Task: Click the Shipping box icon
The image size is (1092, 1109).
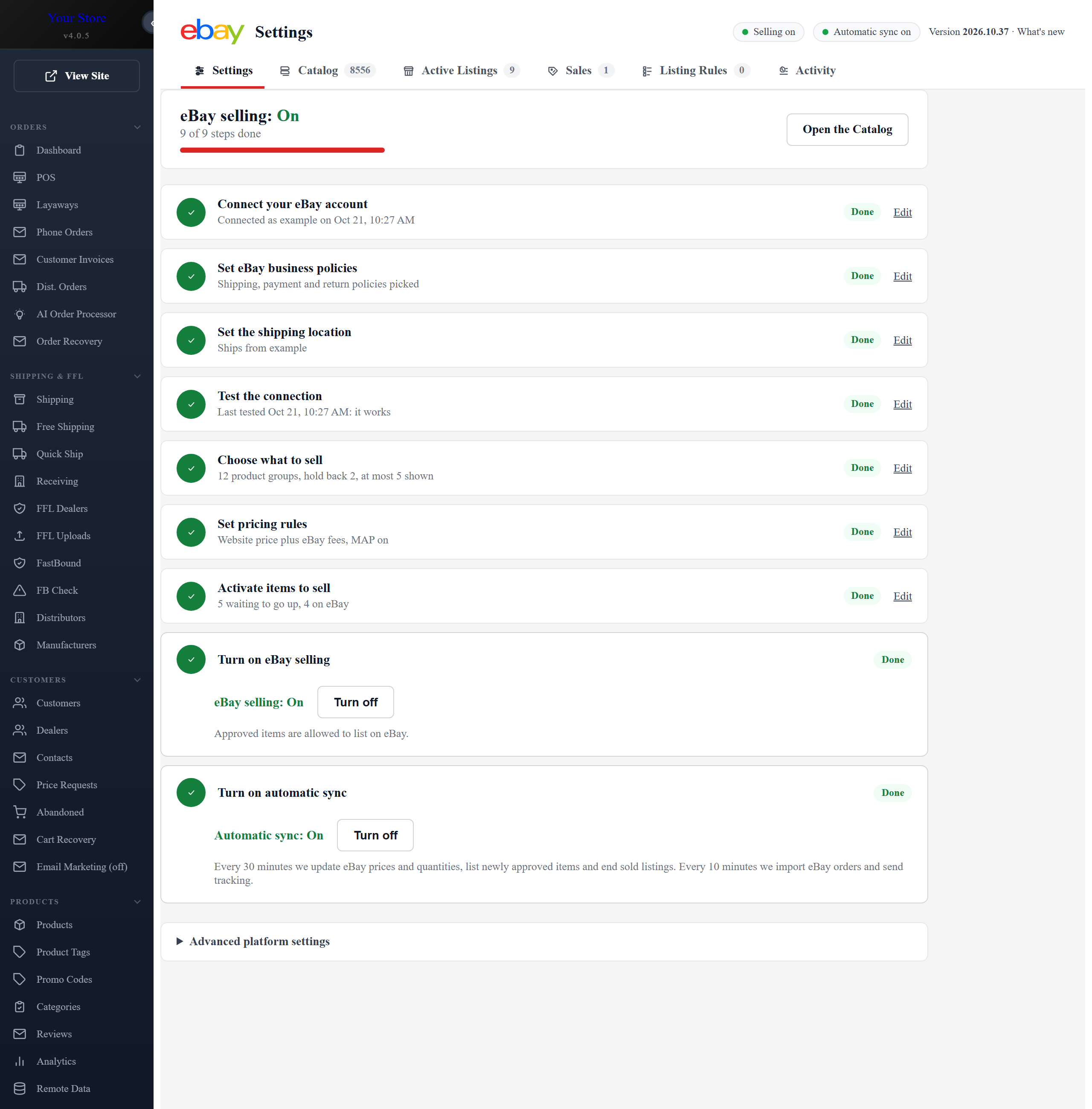Action: 20,399
